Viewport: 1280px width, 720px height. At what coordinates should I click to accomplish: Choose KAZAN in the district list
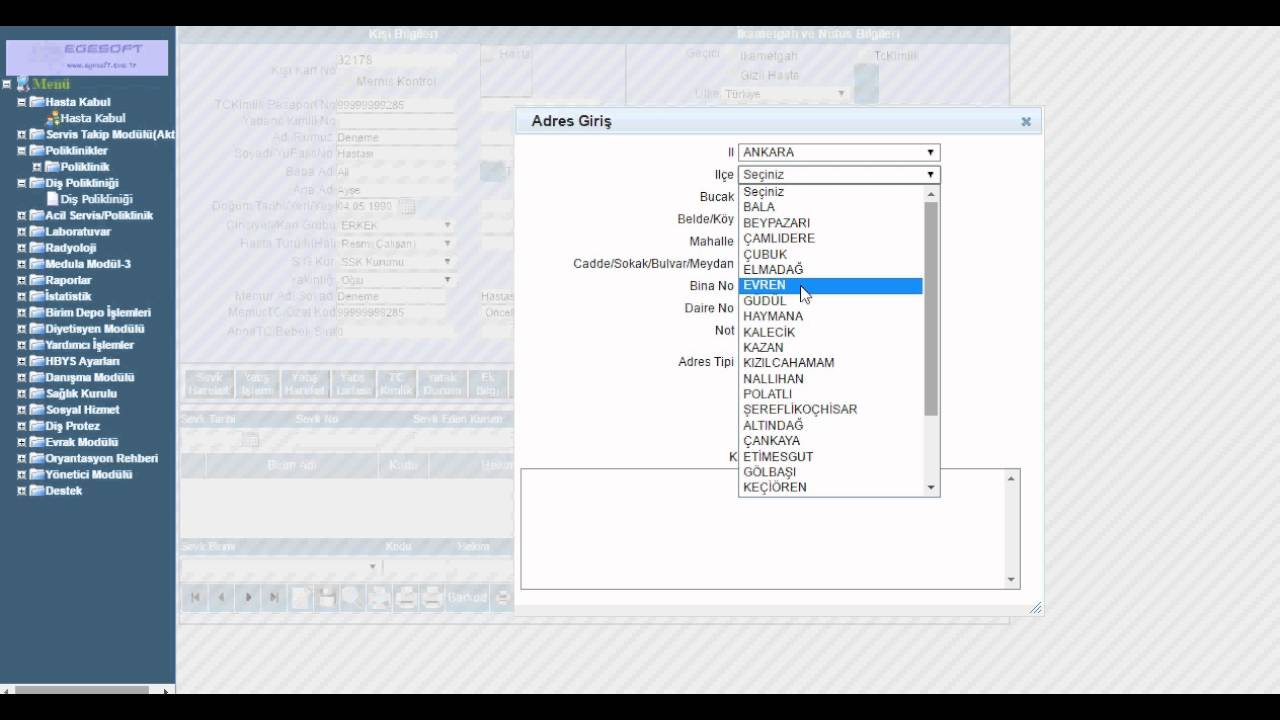(830, 347)
